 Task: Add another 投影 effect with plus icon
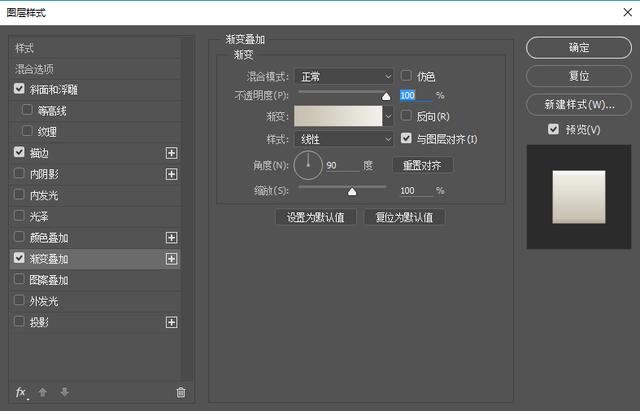point(171,322)
